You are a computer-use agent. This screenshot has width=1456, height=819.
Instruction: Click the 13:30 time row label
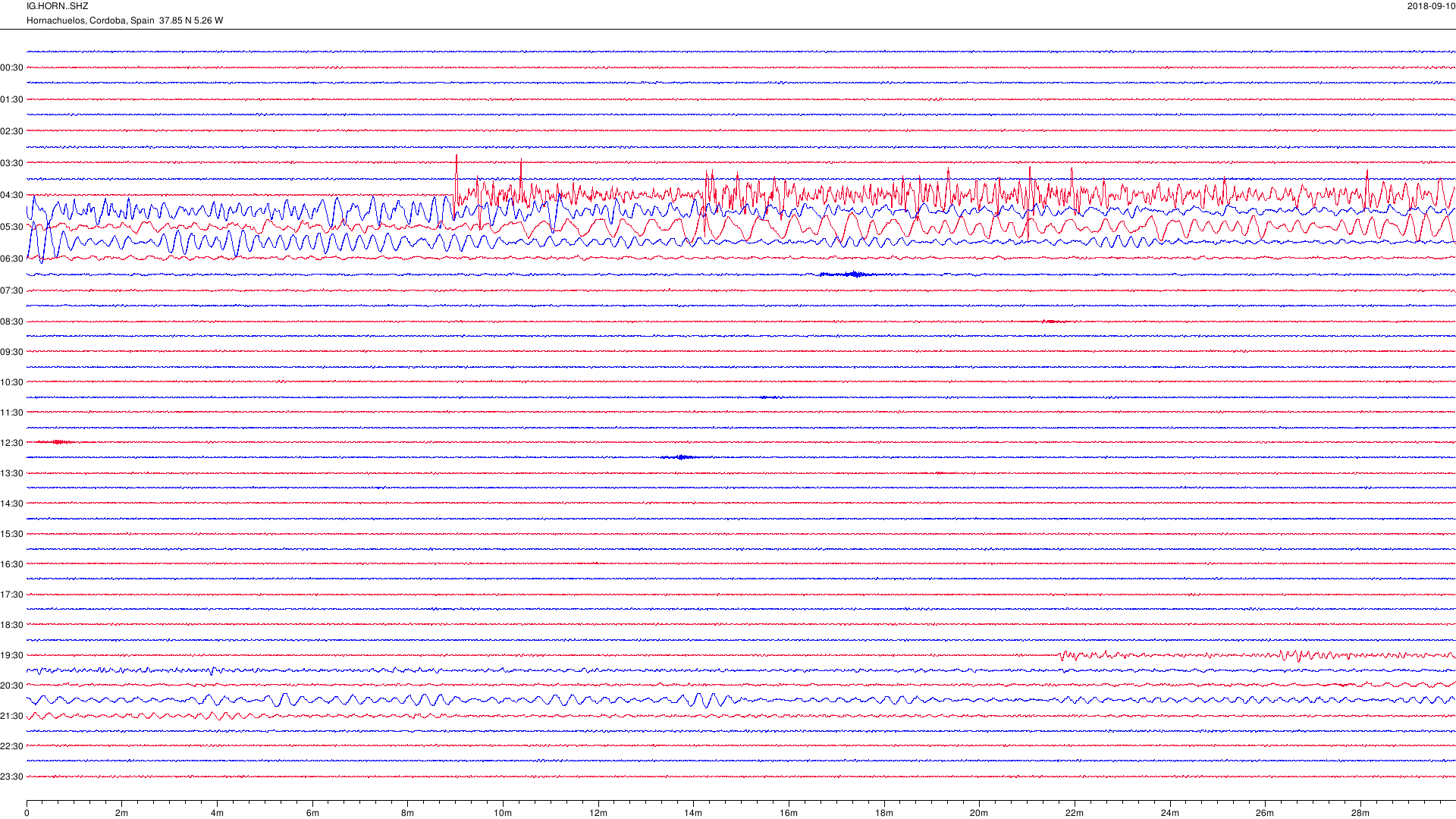click(11, 473)
